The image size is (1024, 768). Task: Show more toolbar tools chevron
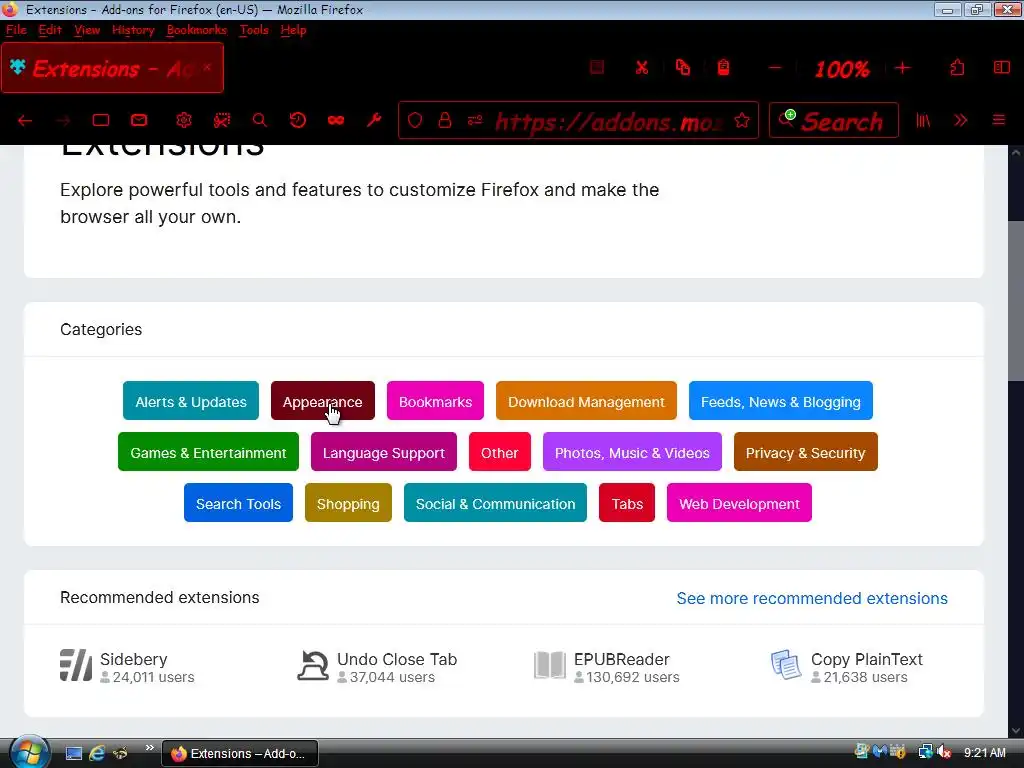(x=961, y=120)
